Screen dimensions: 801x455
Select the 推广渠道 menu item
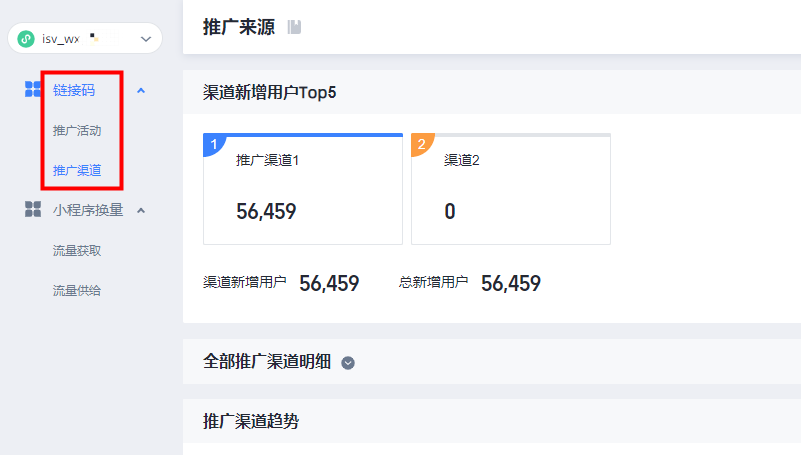(x=77, y=170)
